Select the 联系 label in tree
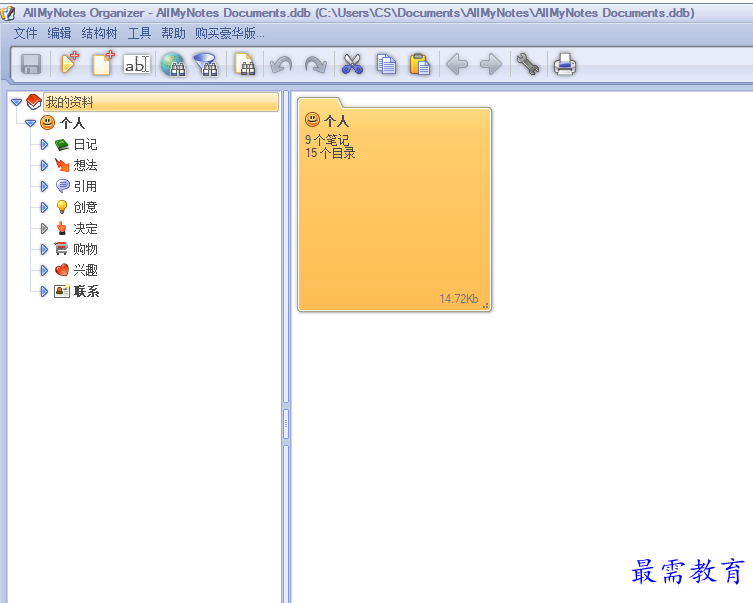The image size is (753, 603). tap(86, 291)
